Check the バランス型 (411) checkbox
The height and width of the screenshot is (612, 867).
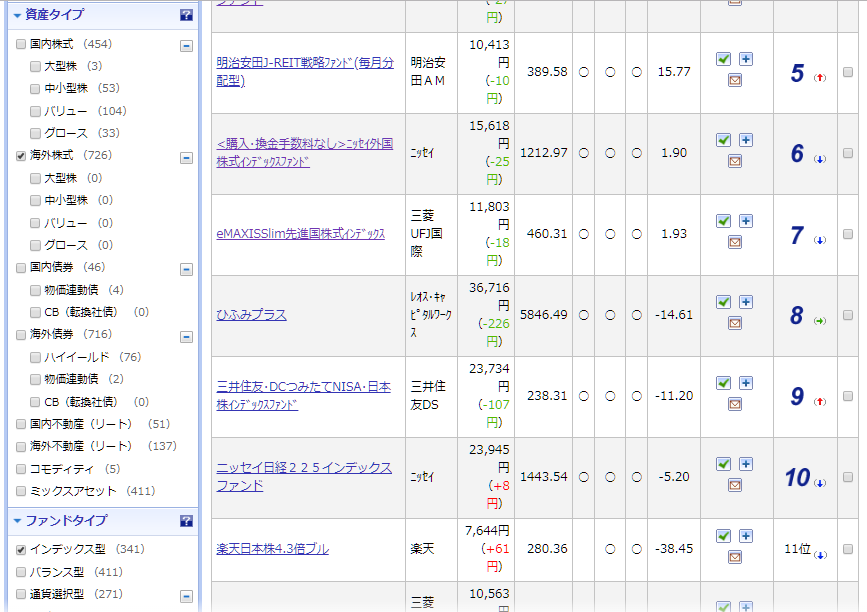tap(21, 572)
